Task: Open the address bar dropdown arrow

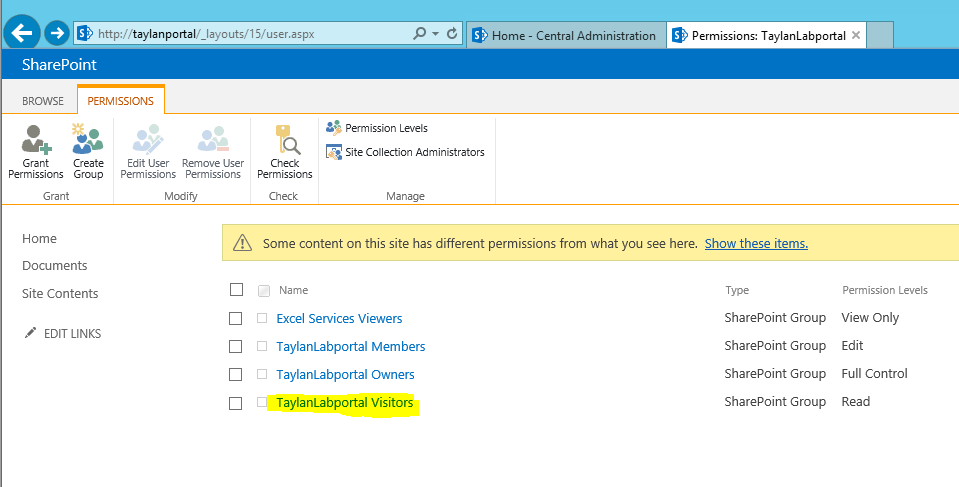Action: (x=435, y=34)
